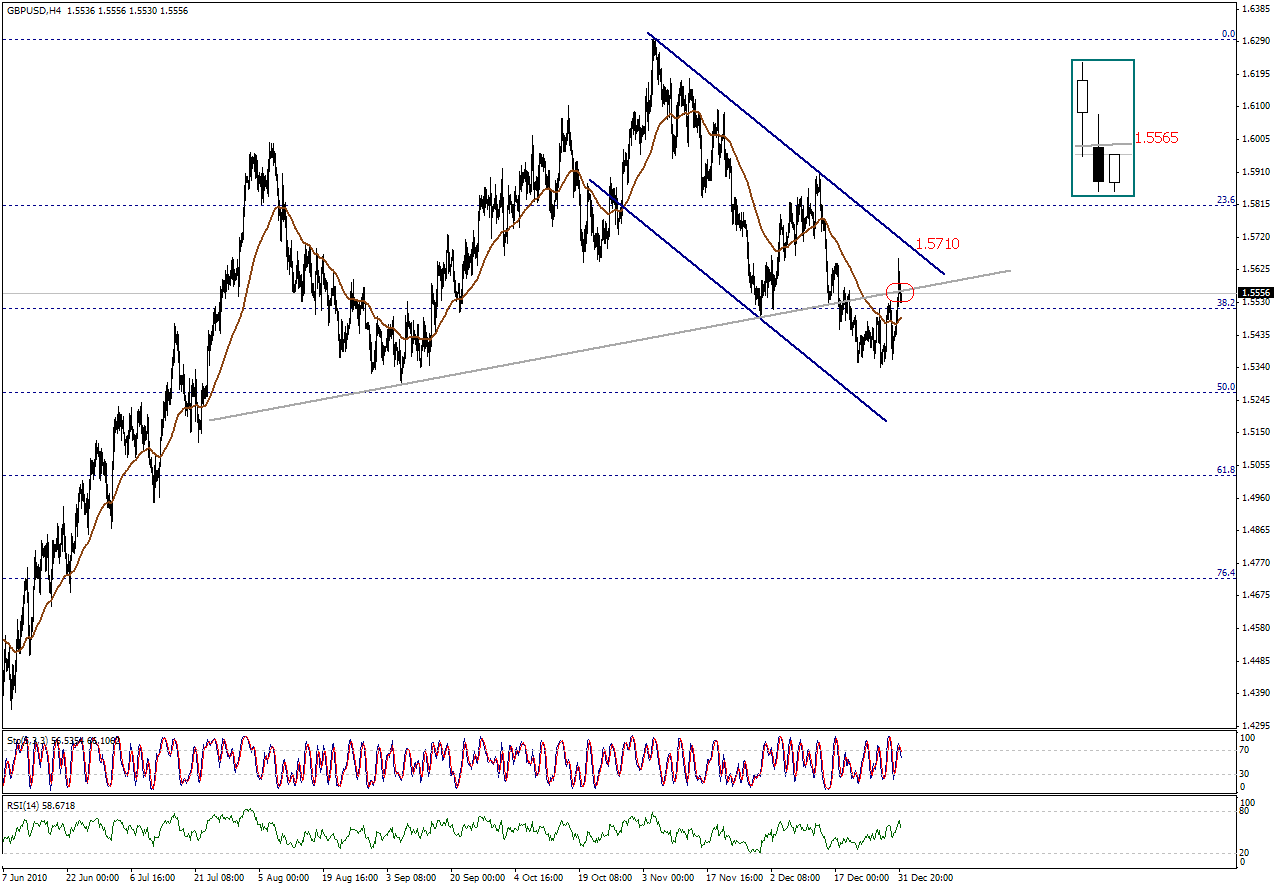Screen dimensions: 1274x885
Task: Click the 1.4390 value on price scale
Action: coord(1256,693)
